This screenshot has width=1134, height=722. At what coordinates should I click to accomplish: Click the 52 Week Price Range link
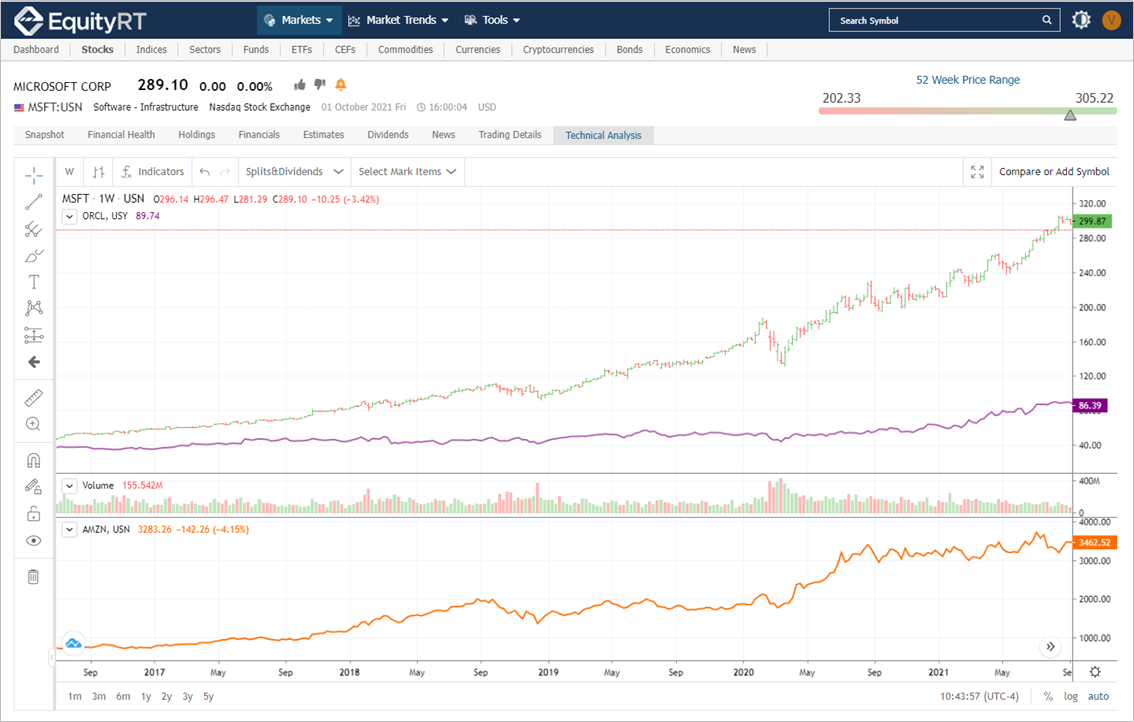968,80
